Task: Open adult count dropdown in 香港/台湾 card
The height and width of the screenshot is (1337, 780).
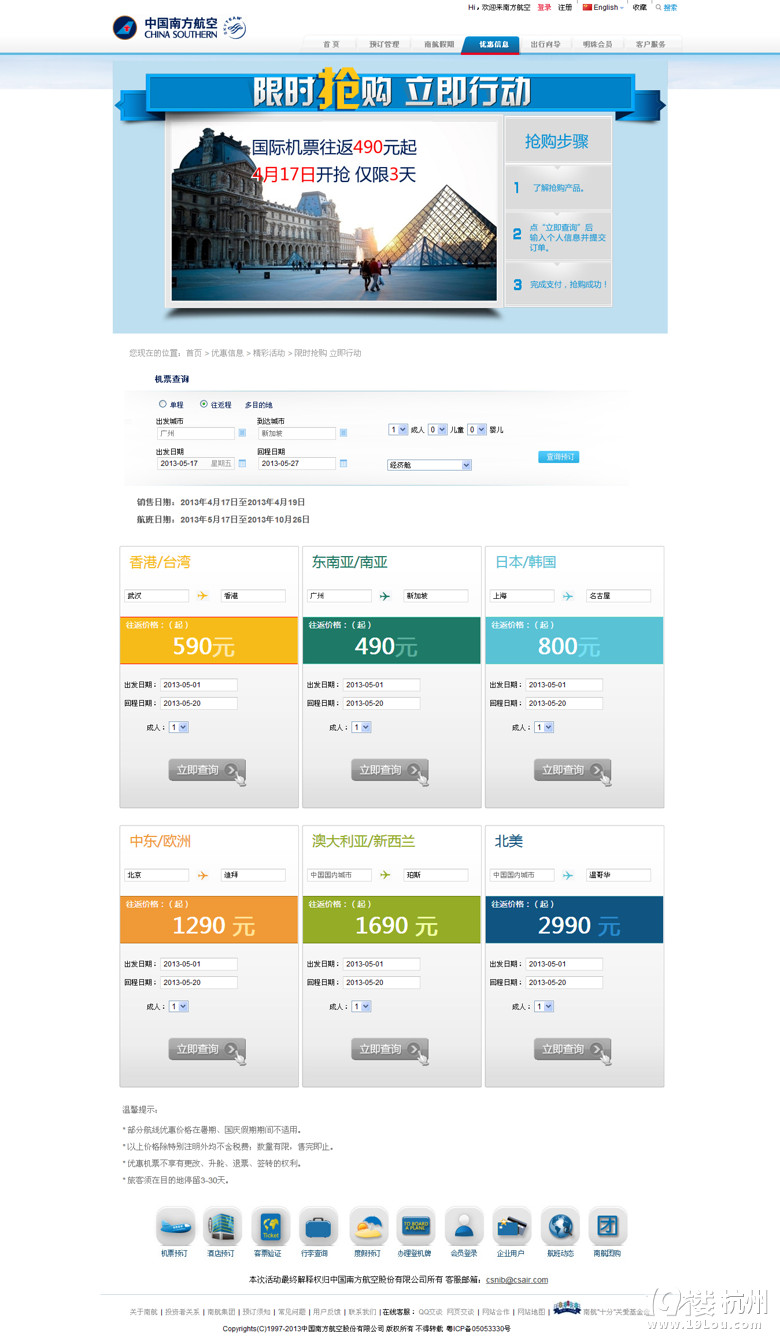Action: coord(179,727)
